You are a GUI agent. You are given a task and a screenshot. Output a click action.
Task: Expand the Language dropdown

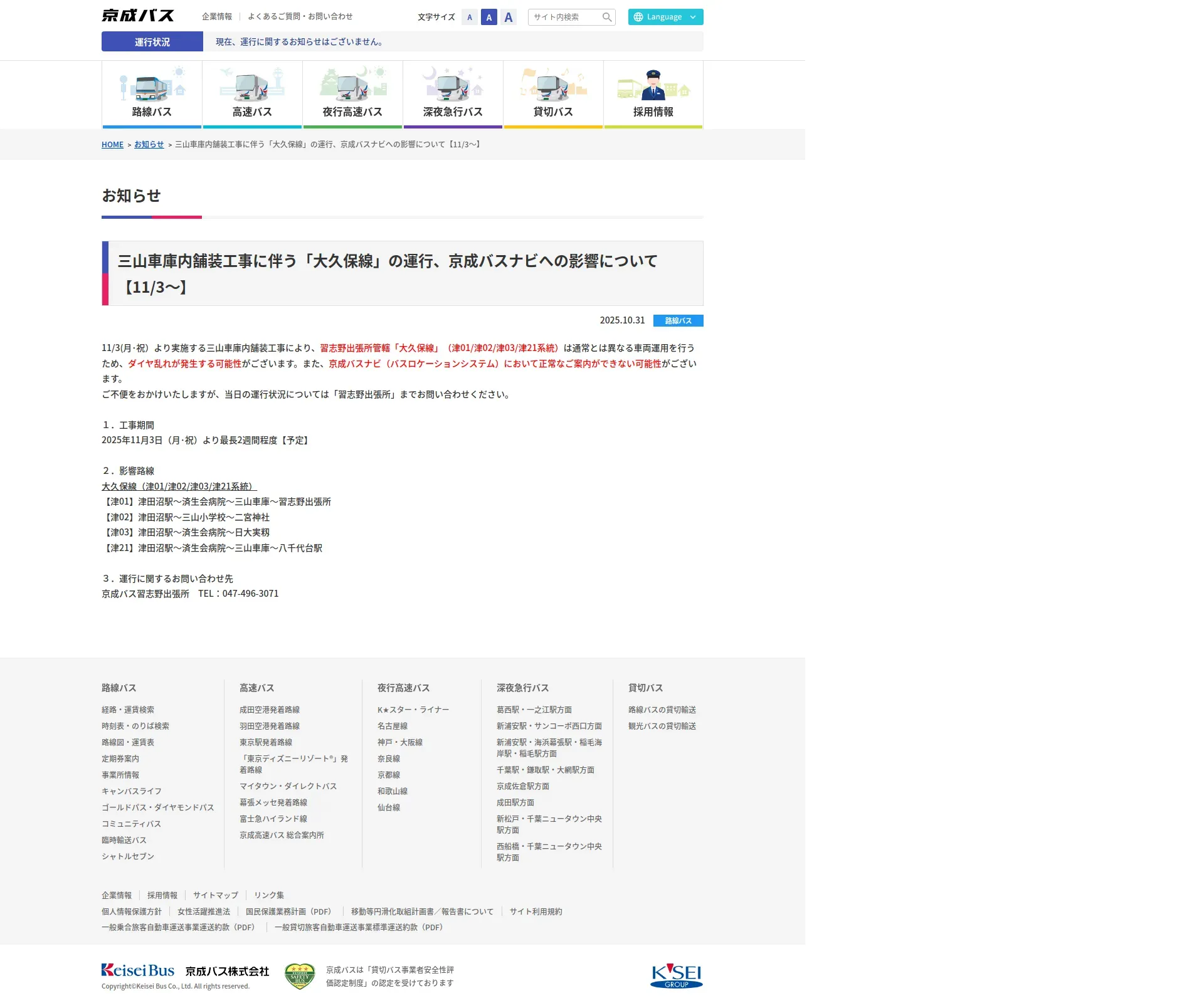665,17
